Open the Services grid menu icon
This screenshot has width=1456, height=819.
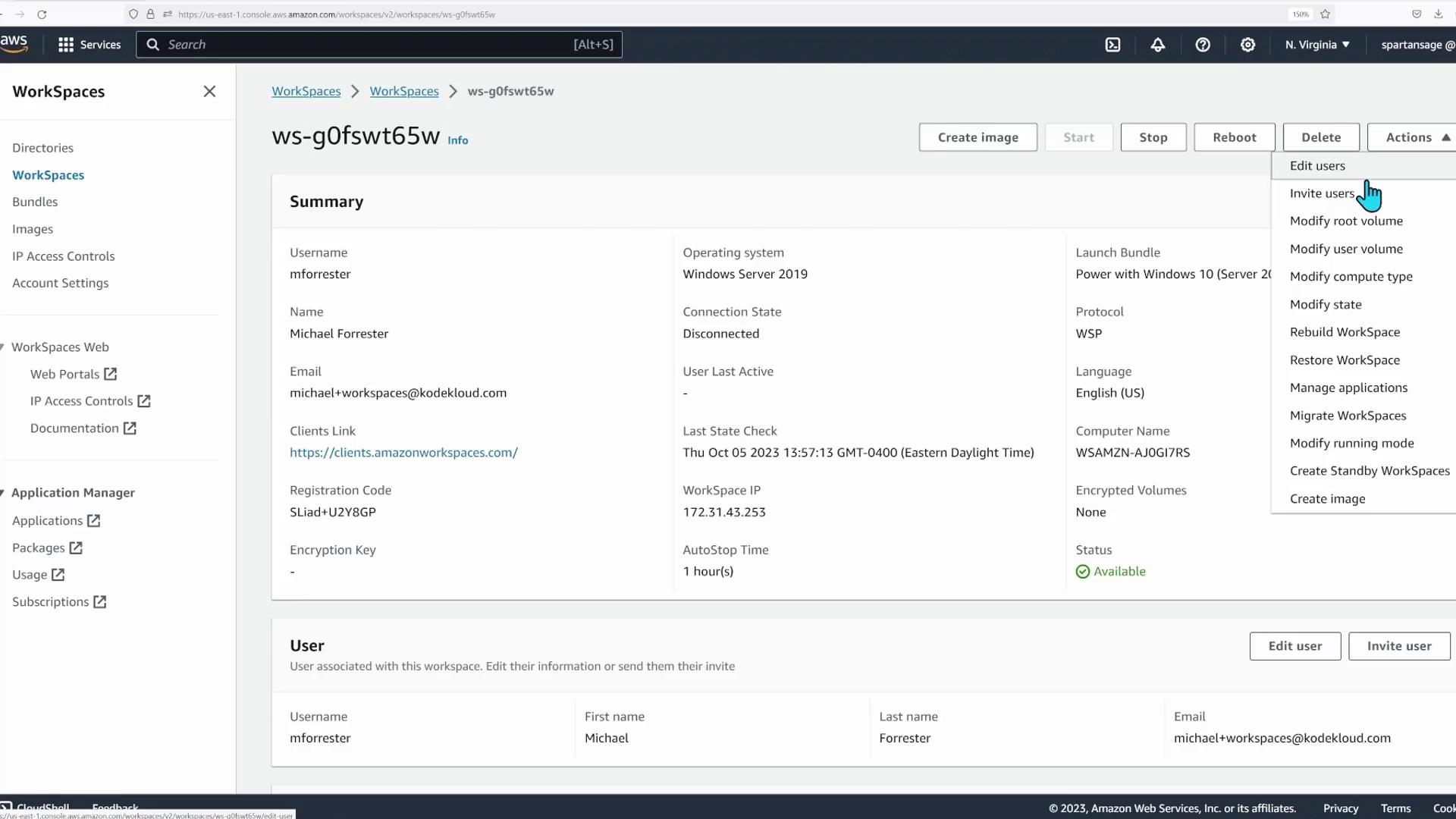pyautogui.click(x=66, y=45)
